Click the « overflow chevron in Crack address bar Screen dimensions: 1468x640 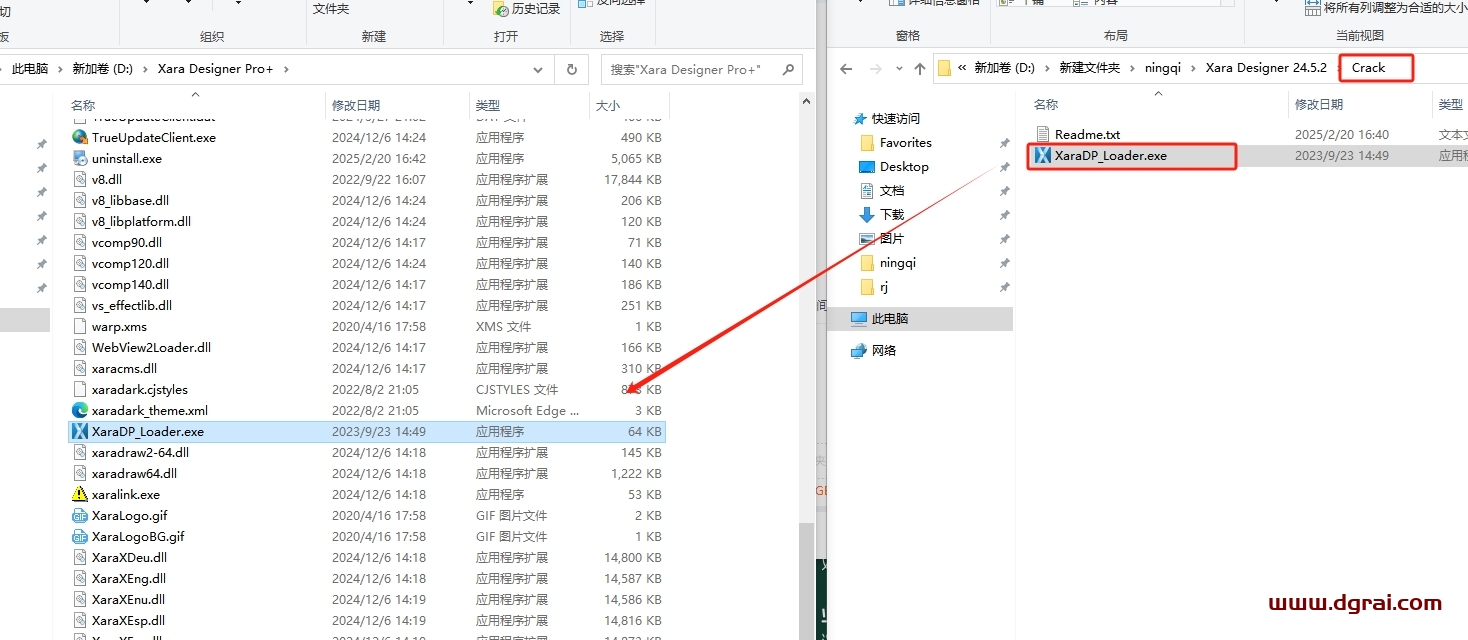click(962, 68)
